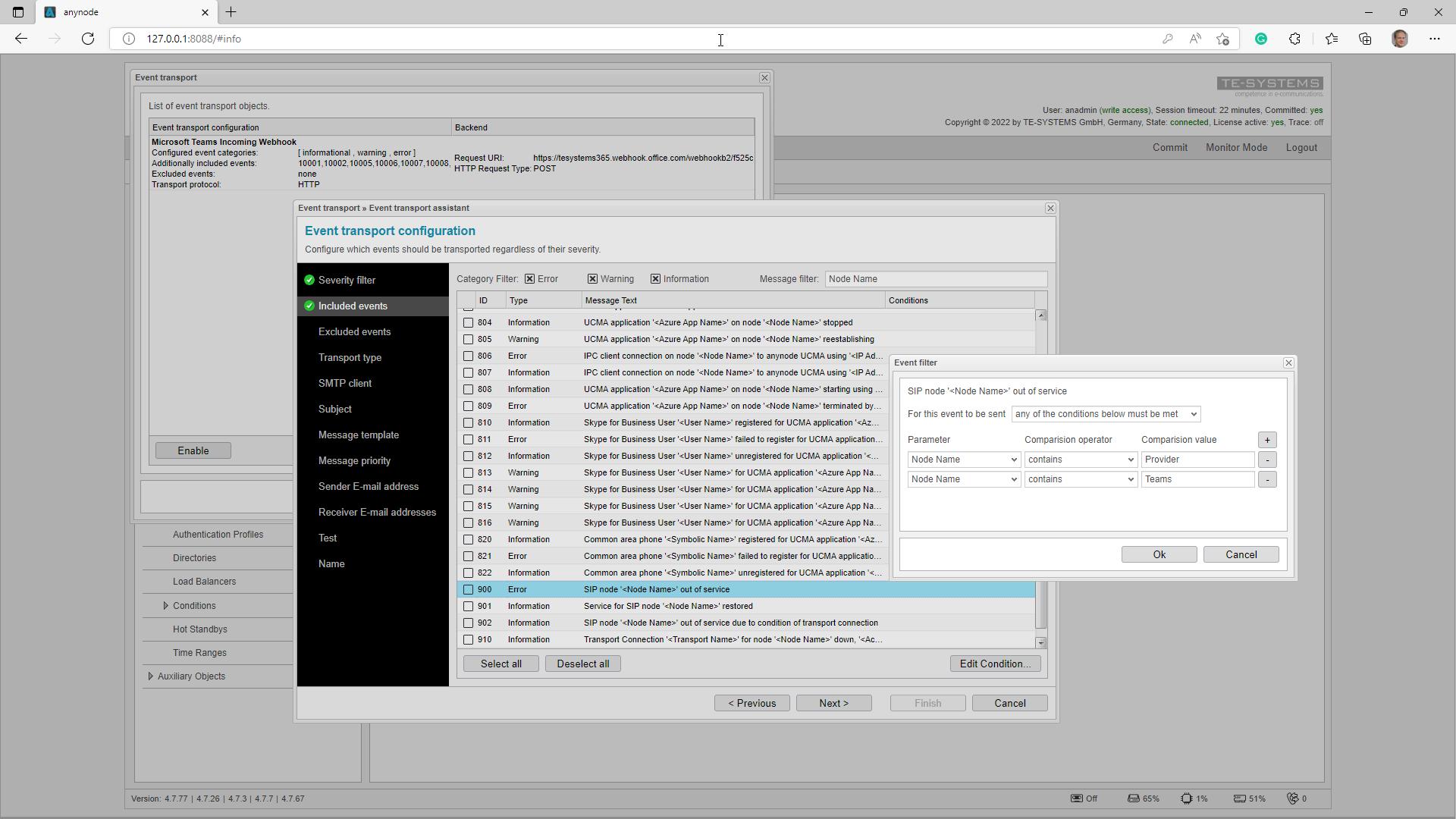The width and height of the screenshot is (1456, 819).
Task: Click the browser refresh icon
Action: tap(88, 39)
